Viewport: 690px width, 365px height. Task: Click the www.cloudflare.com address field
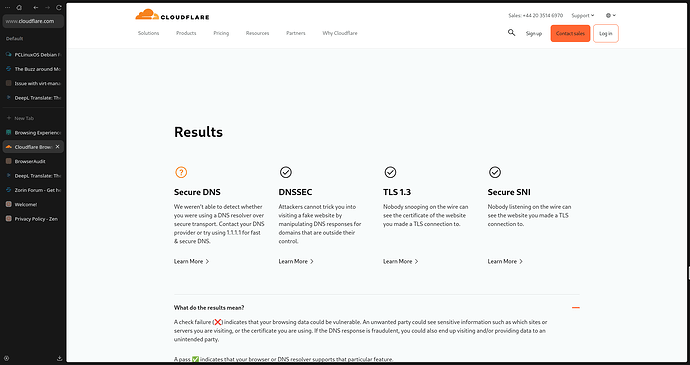point(33,21)
